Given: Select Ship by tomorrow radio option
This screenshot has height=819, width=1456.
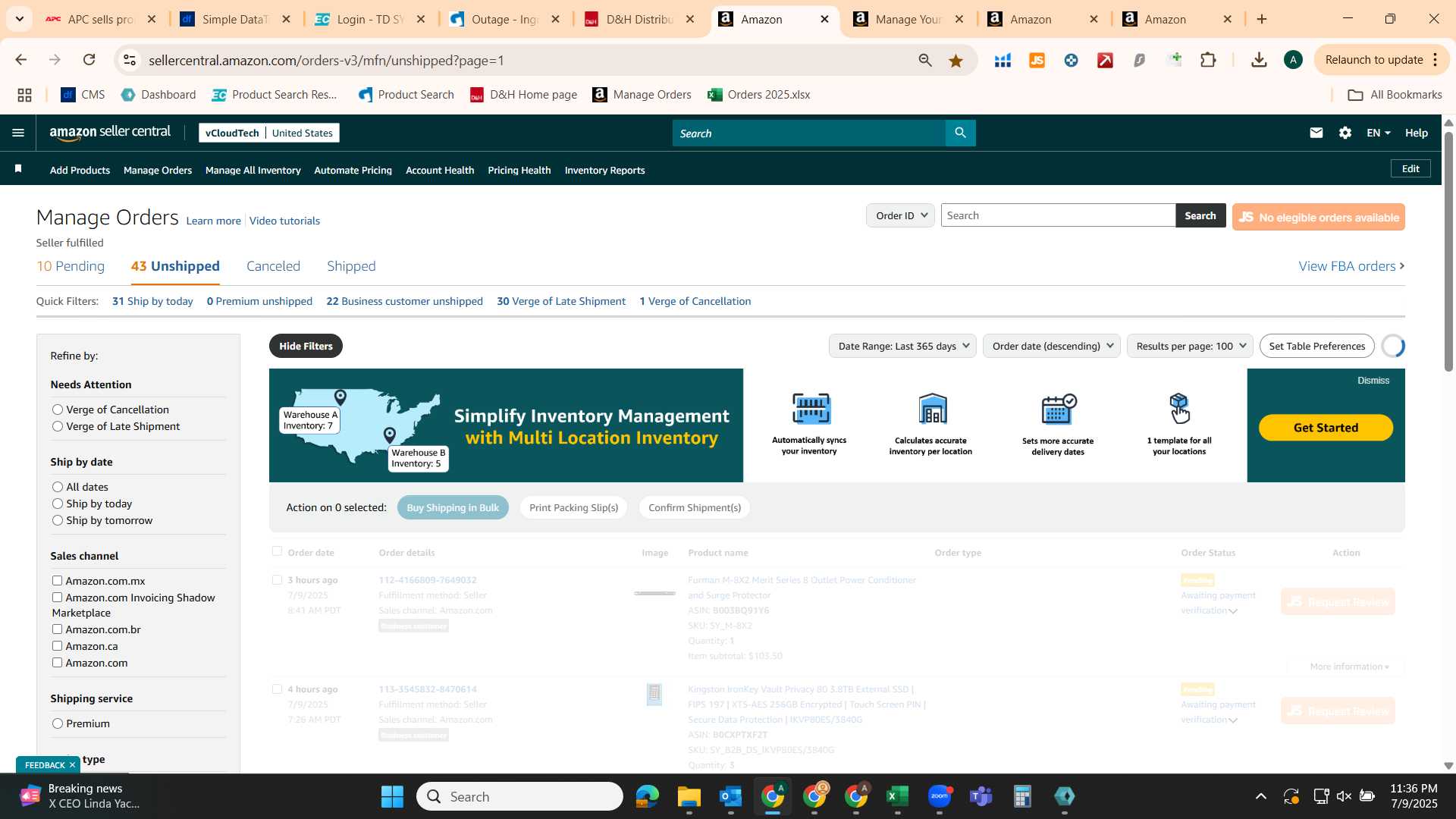Looking at the screenshot, I should [x=58, y=520].
